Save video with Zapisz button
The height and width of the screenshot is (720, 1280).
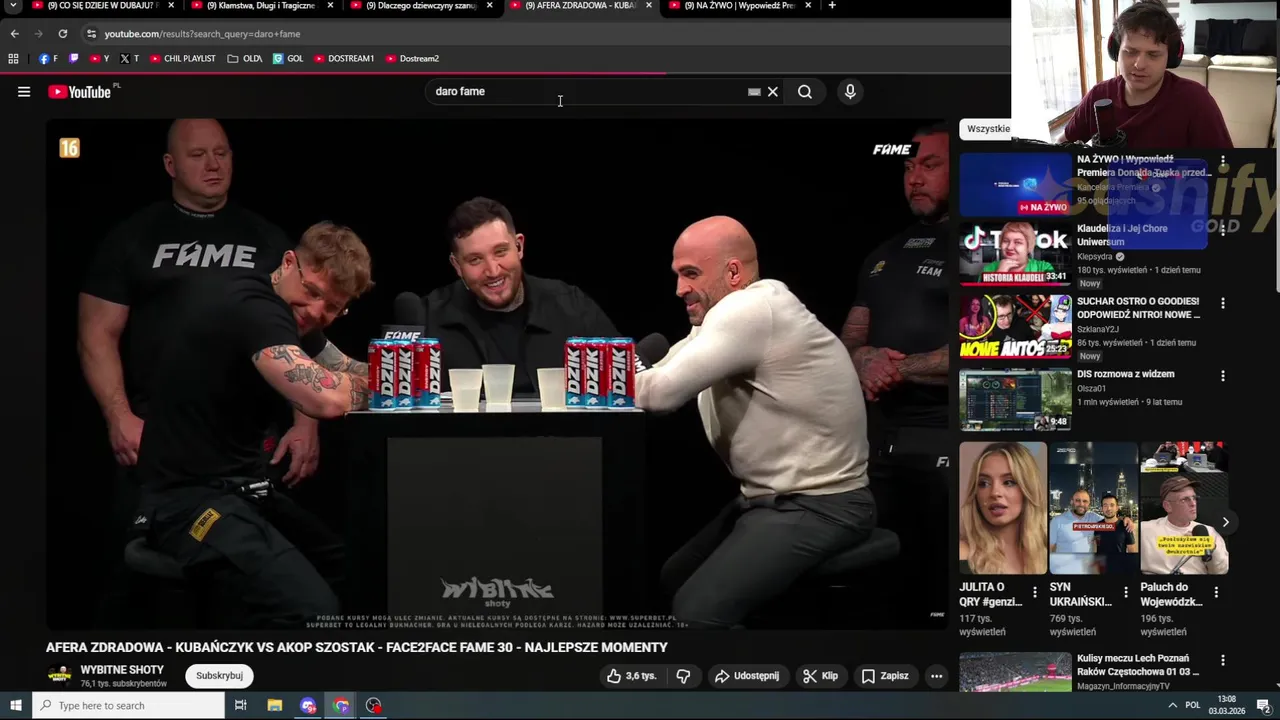tap(885, 676)
